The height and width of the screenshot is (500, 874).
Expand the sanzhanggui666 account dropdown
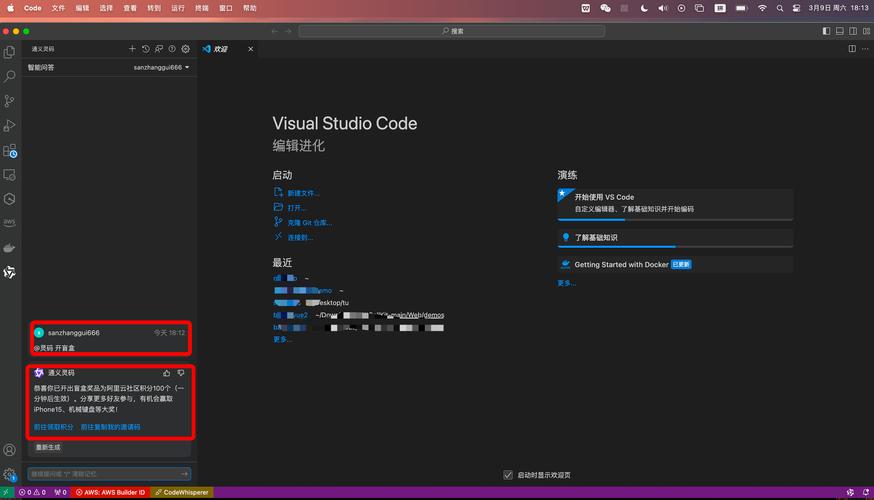coord(161,67)
